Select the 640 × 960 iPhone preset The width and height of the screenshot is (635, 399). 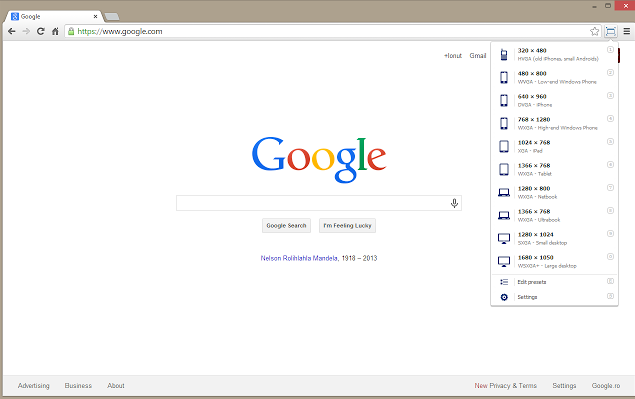554,100
